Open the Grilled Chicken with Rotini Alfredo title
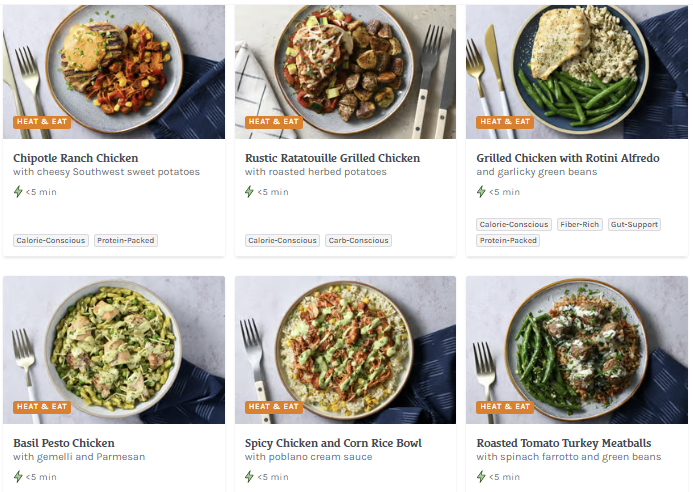 pos(567,158)
